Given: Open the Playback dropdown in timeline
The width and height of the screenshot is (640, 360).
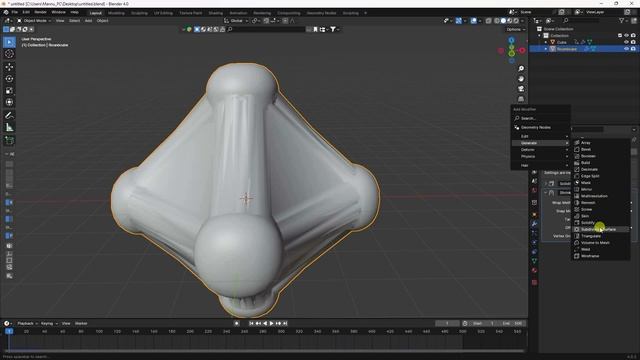Looking at the screenshot, I should pos(27,323).
